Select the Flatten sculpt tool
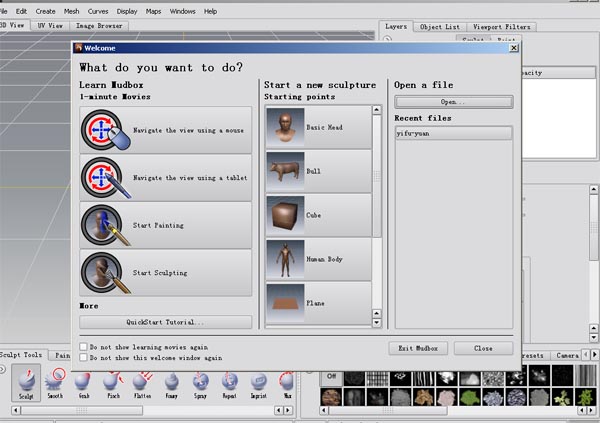Image resolution: width=600 pixels, height=423 pixels. click(142, 384)
